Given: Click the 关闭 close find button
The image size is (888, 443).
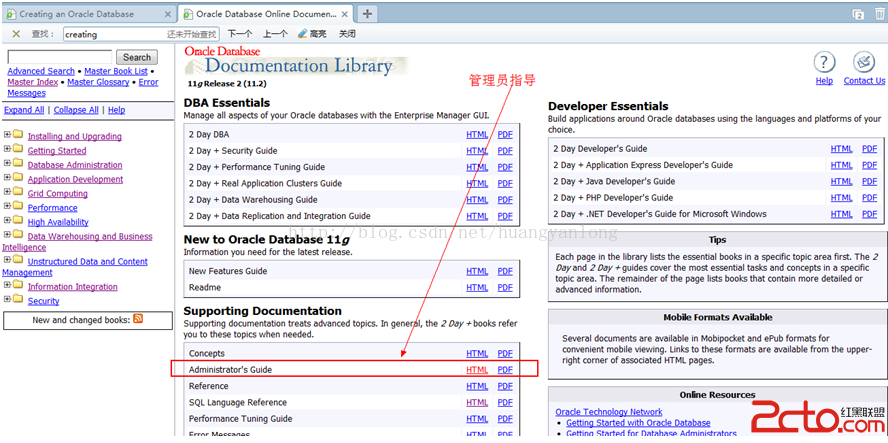Looking at the screenshot, I should click(x=347, y=34).
